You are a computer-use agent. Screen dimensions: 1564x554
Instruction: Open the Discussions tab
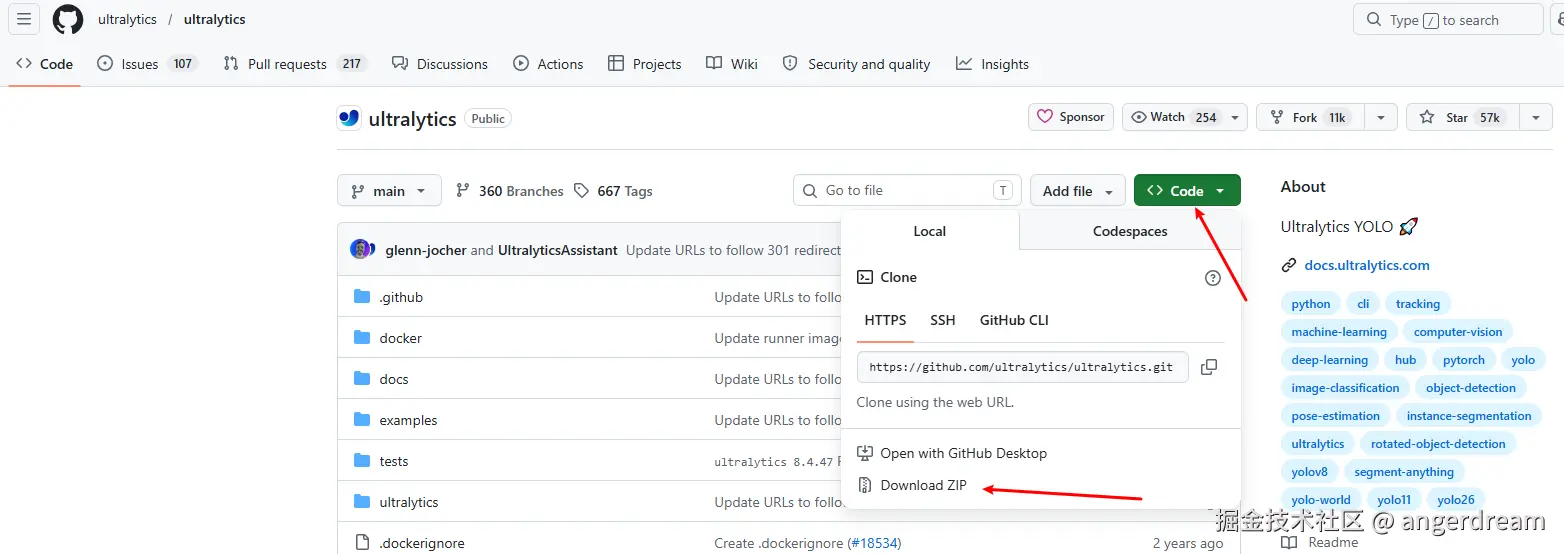point(440,64)
